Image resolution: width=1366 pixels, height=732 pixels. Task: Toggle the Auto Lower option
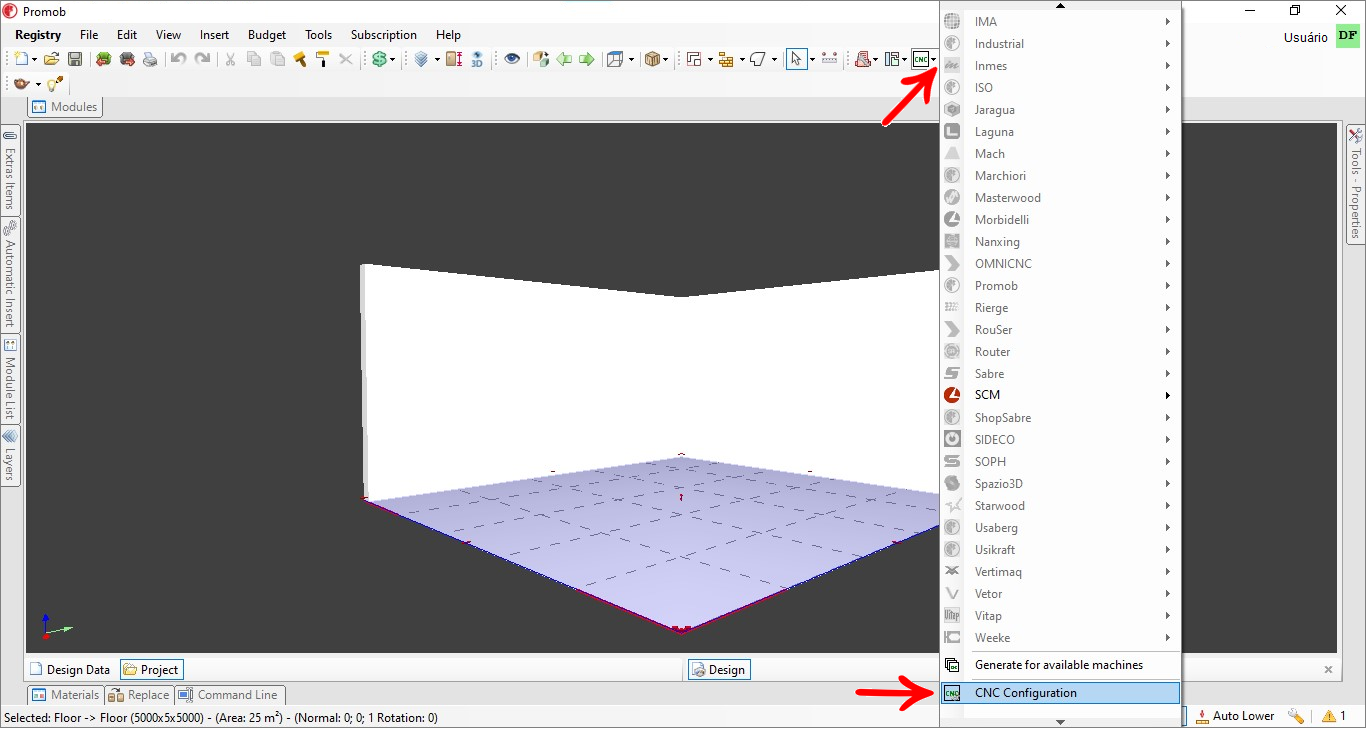[1234, 716]
